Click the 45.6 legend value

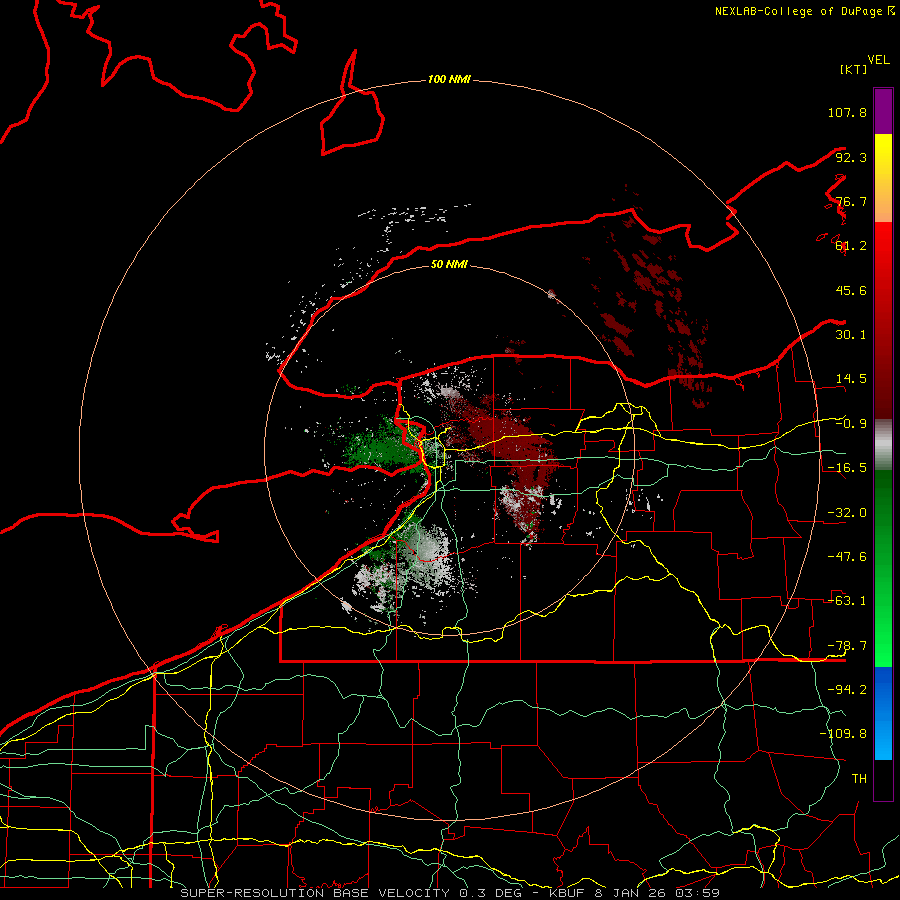851,290
